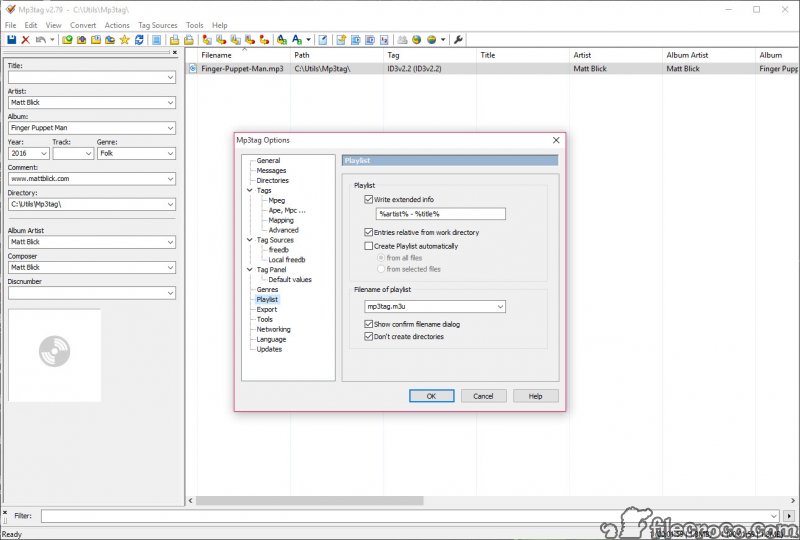Uncheck Entries relative from work directory
The height and width of the screenshot is (540, 800).
368,232
